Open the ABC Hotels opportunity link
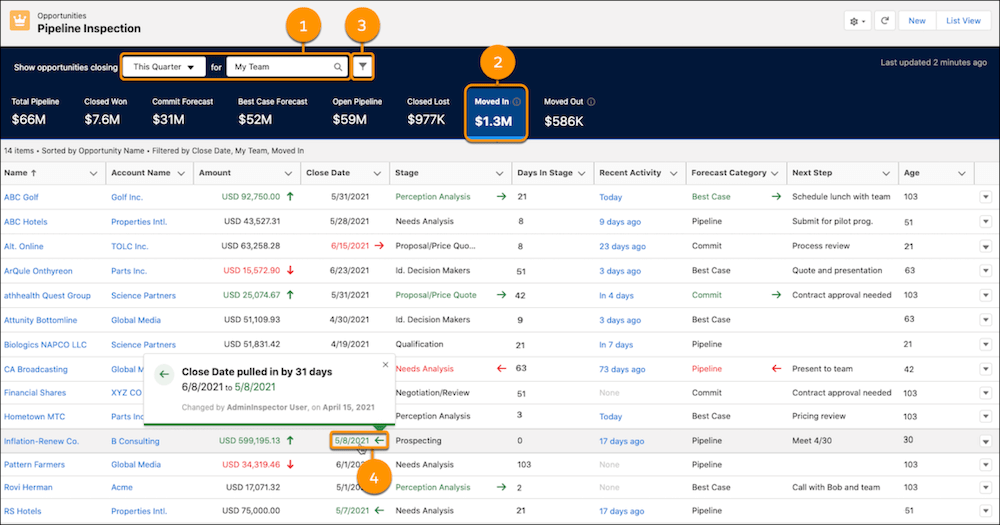This screenshot has height=525, width=1000. (x=26, y=221)
